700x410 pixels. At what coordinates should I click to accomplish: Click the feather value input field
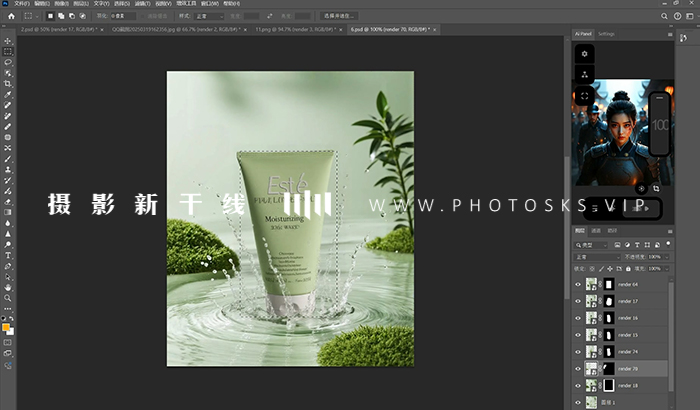click(123, 16)
